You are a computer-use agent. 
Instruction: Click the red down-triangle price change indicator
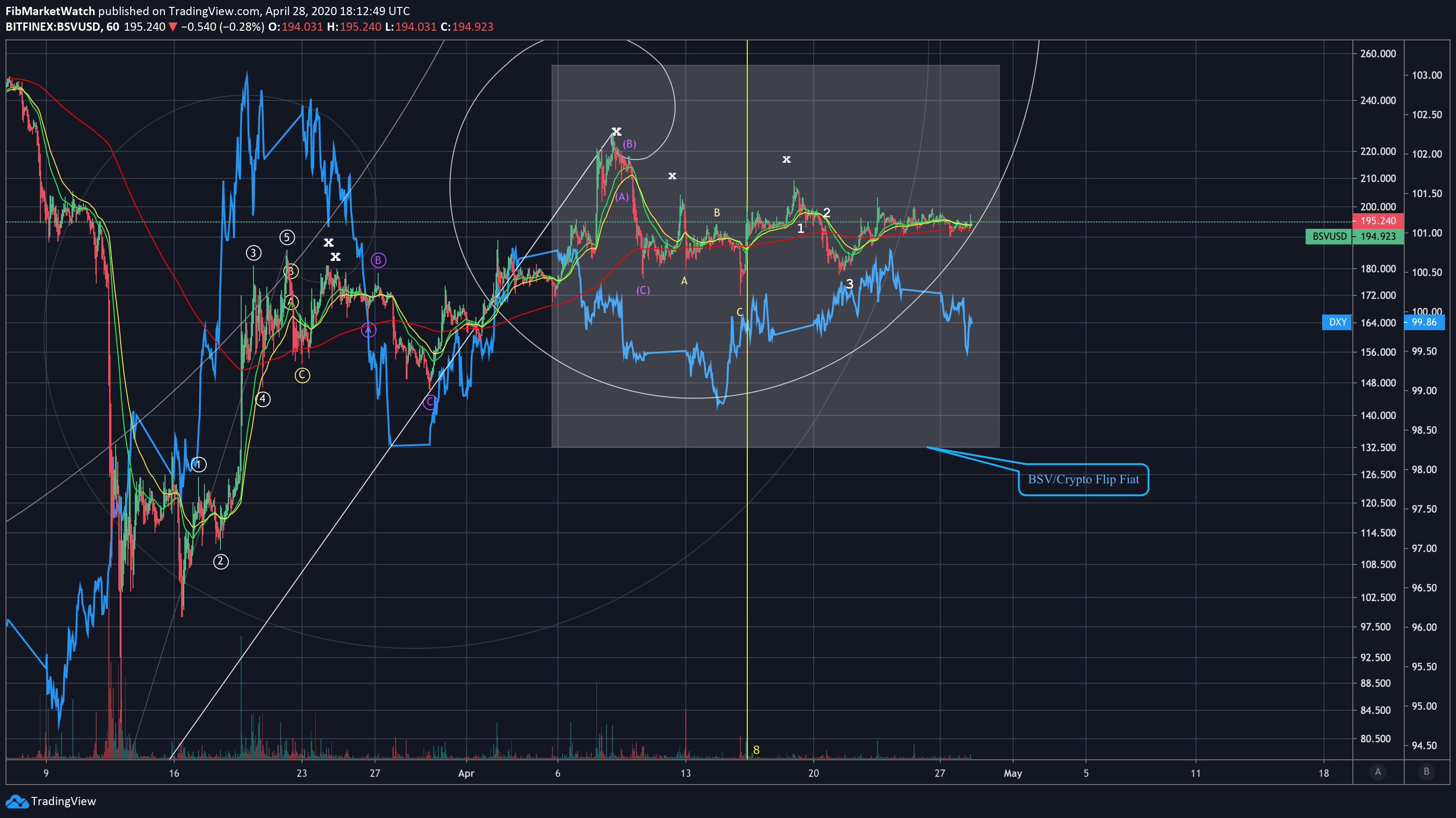pyautogui.click(x=173, y=27)
